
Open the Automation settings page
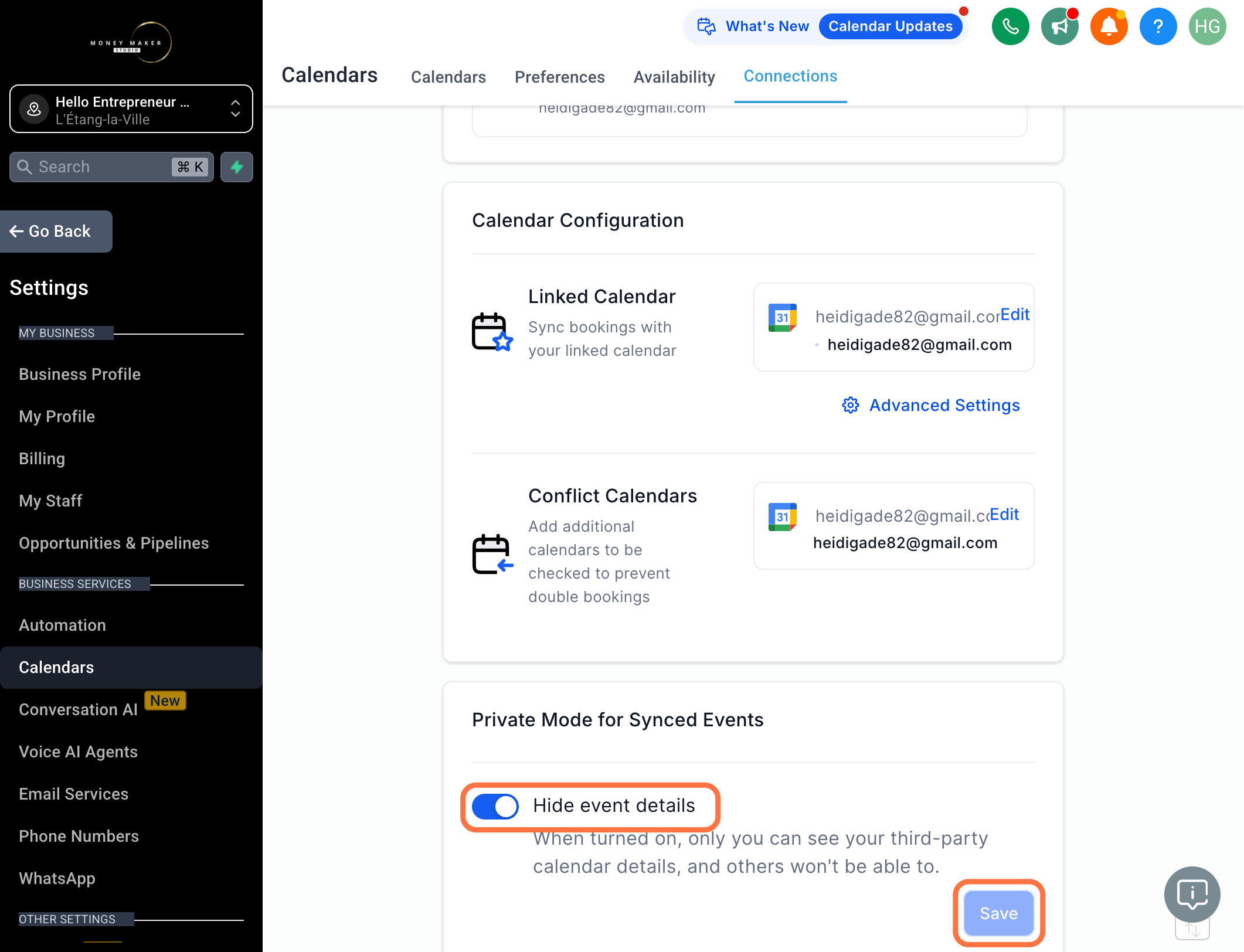click(62, 625)
